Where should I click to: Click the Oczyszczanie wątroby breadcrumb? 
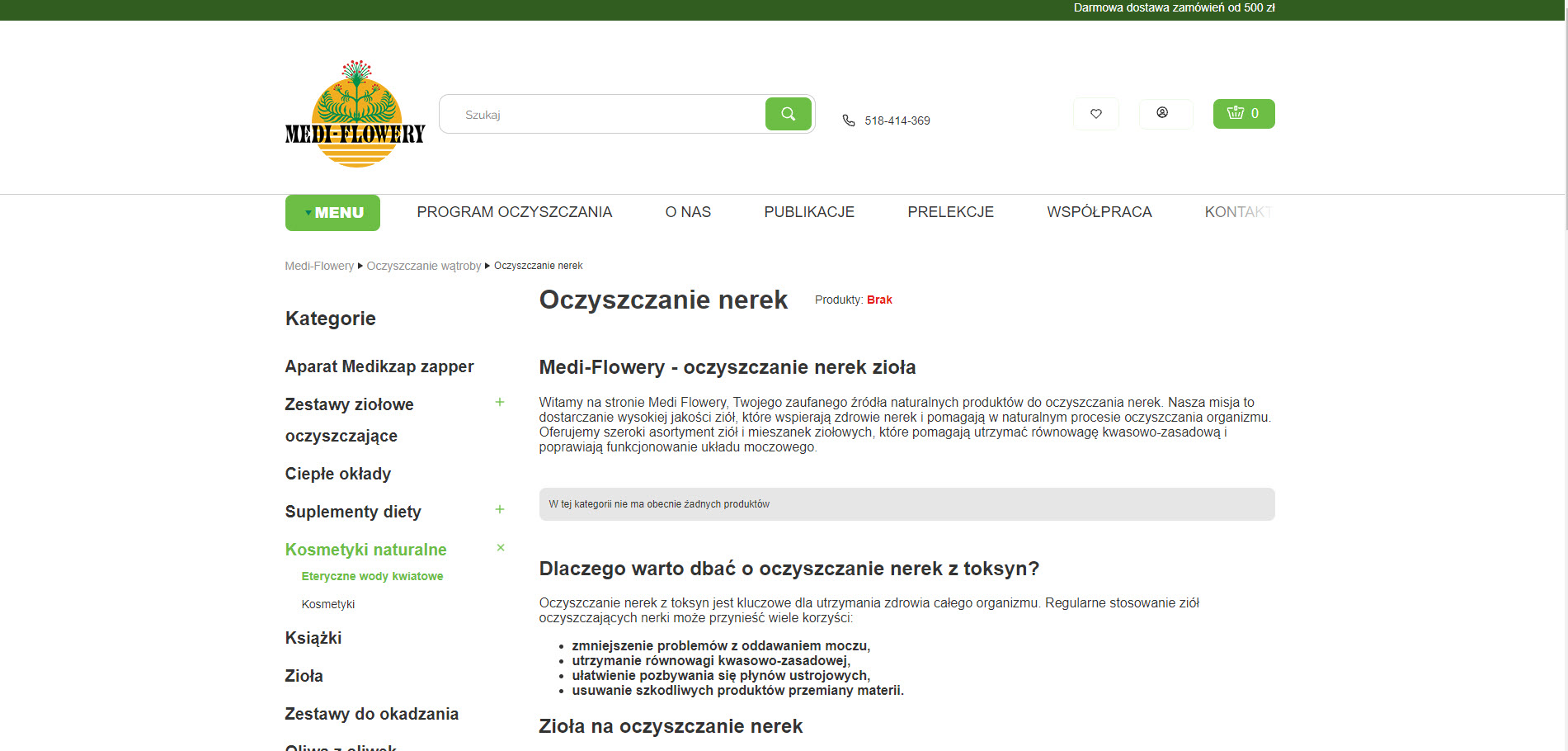click(424, 266)
